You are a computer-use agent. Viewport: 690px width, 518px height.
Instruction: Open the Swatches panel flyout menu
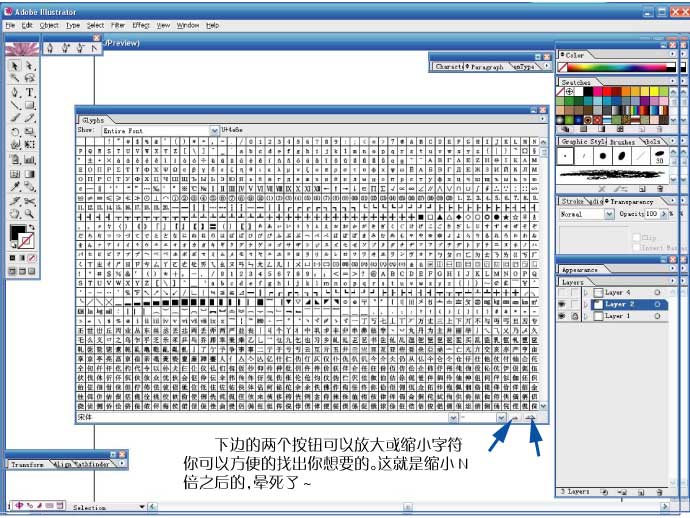click(x=672, y=81)
